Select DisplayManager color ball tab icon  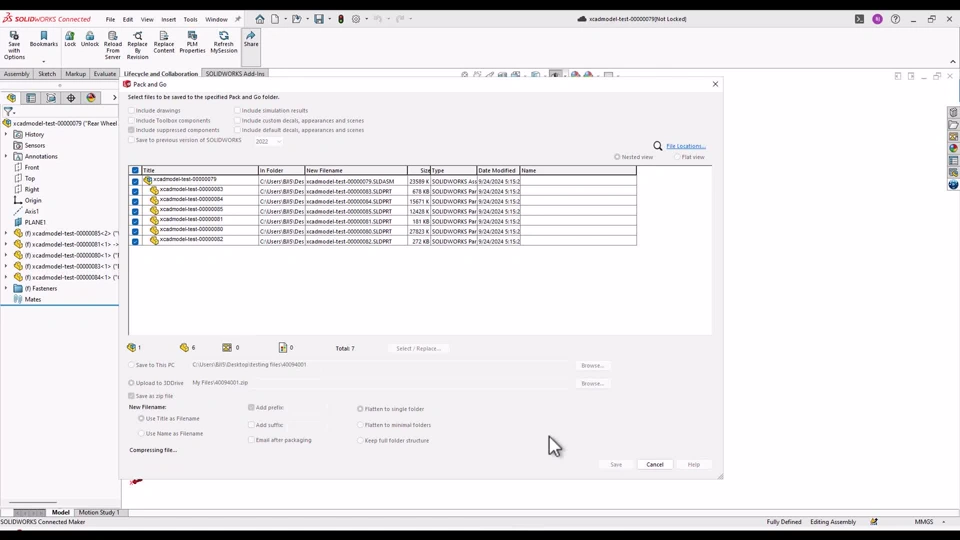coord(91,98)
